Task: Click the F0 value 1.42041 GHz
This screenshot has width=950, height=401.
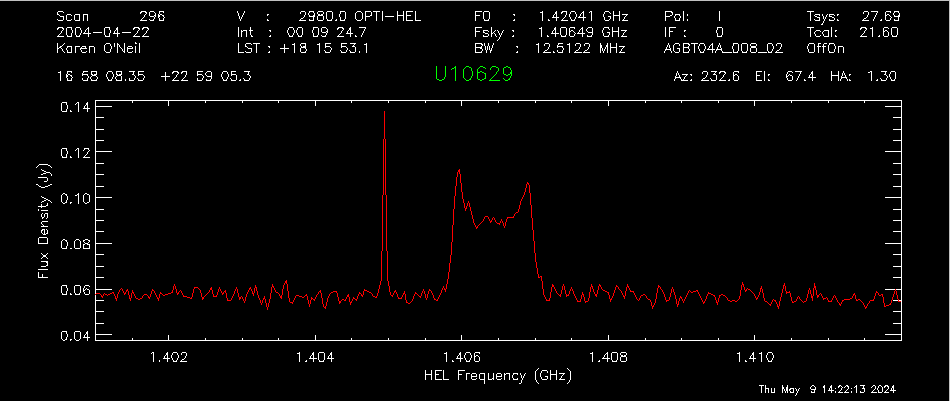Action: pyautogui.click(x=582, y=16)
